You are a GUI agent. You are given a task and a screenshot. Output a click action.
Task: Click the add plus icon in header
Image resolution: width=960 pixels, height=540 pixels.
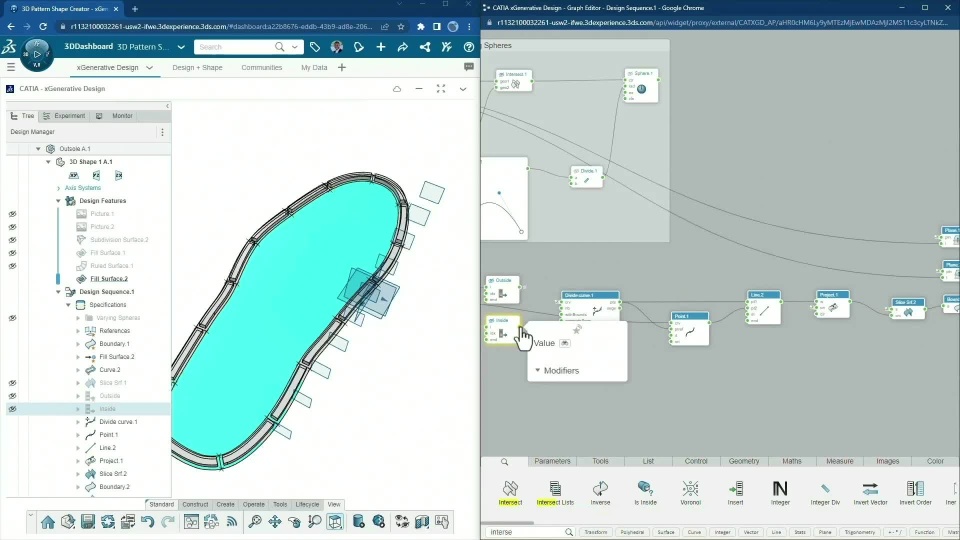pos(381,47)
